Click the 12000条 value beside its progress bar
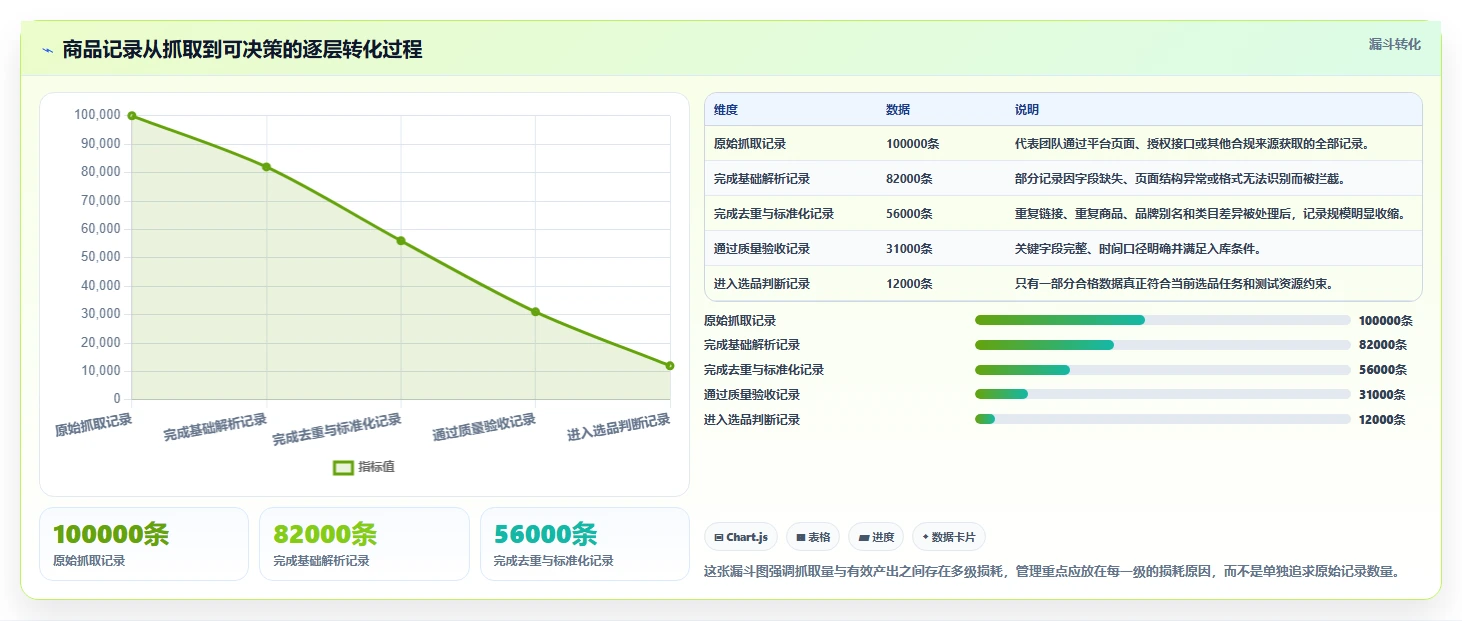The width and height of the screenshot is (1462, 621). tap(1383, 420)
